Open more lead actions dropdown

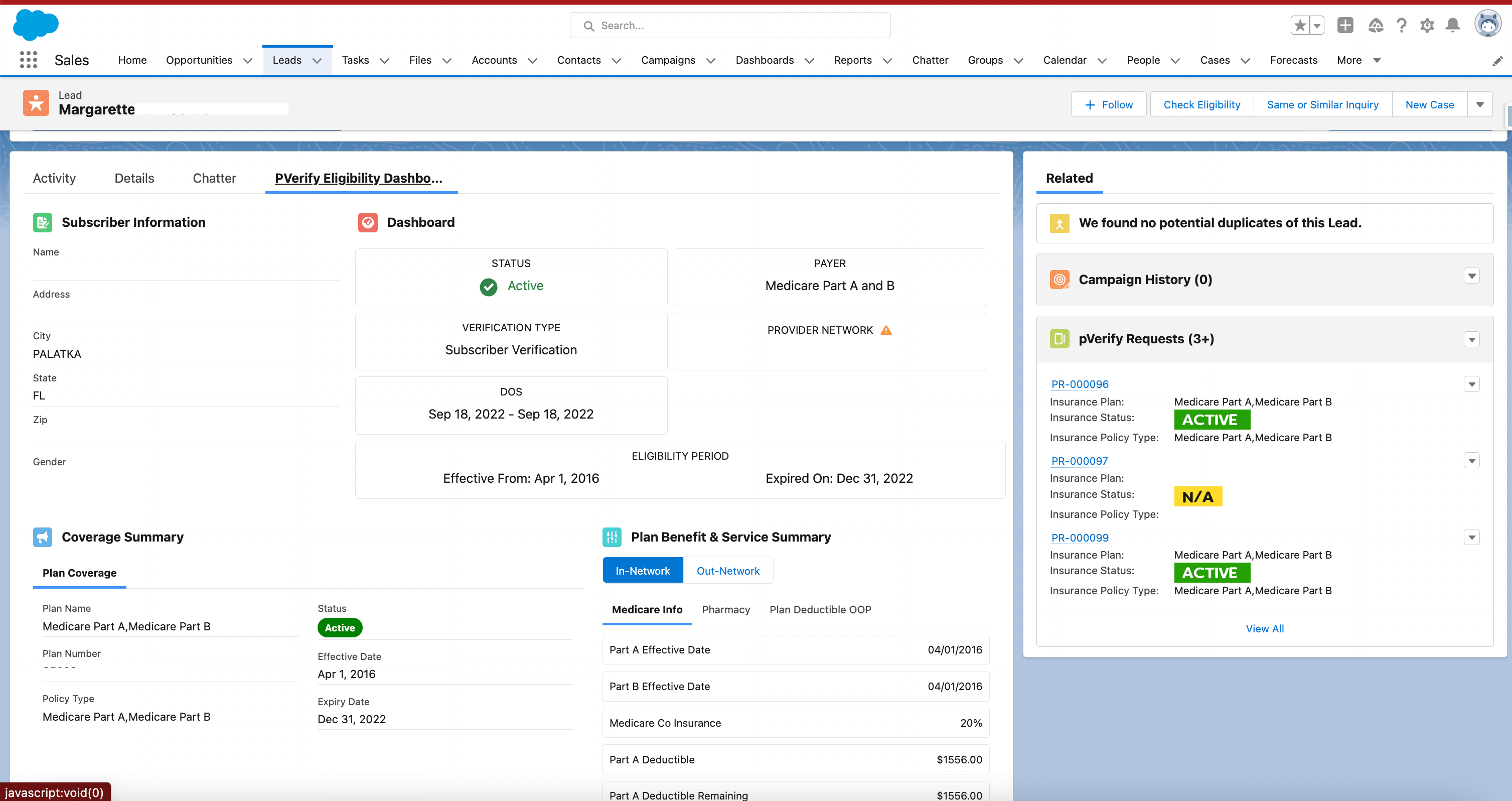[x=1480, y=104]
